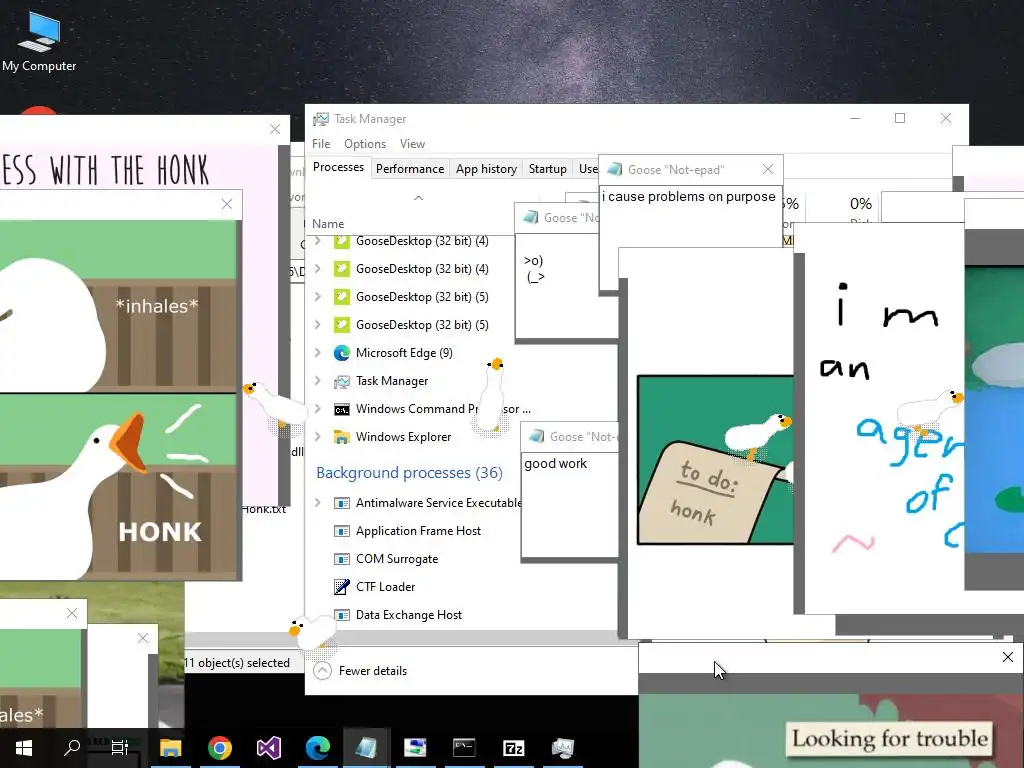The width and height of the screenshot is (1024, 768).
Task: Select the Data Exchange Host row text
Action: click(409, 615)
